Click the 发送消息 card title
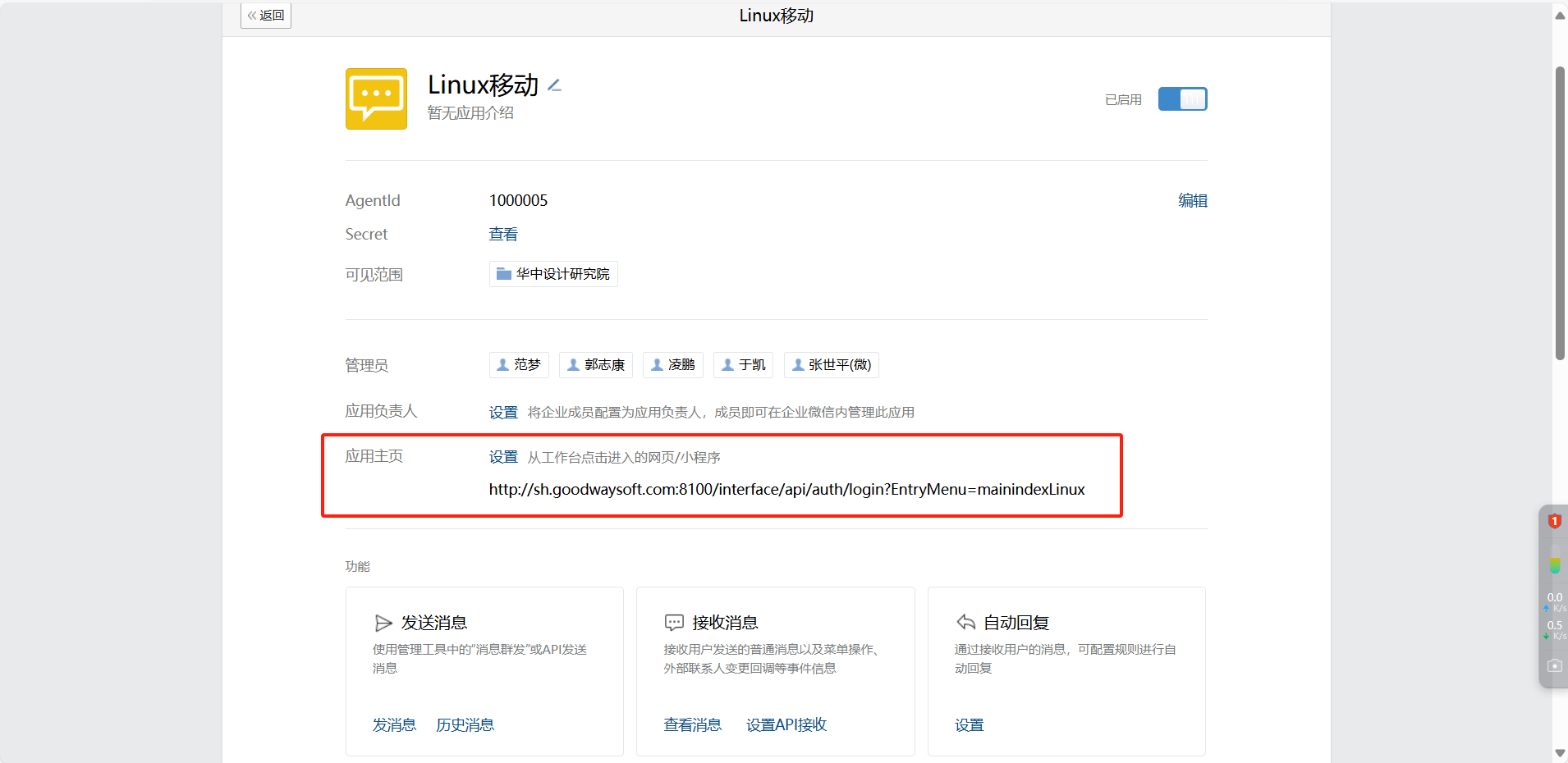The width and height of the screenshot is (1568, 763). pyautogui.click(x=433, y=624)
